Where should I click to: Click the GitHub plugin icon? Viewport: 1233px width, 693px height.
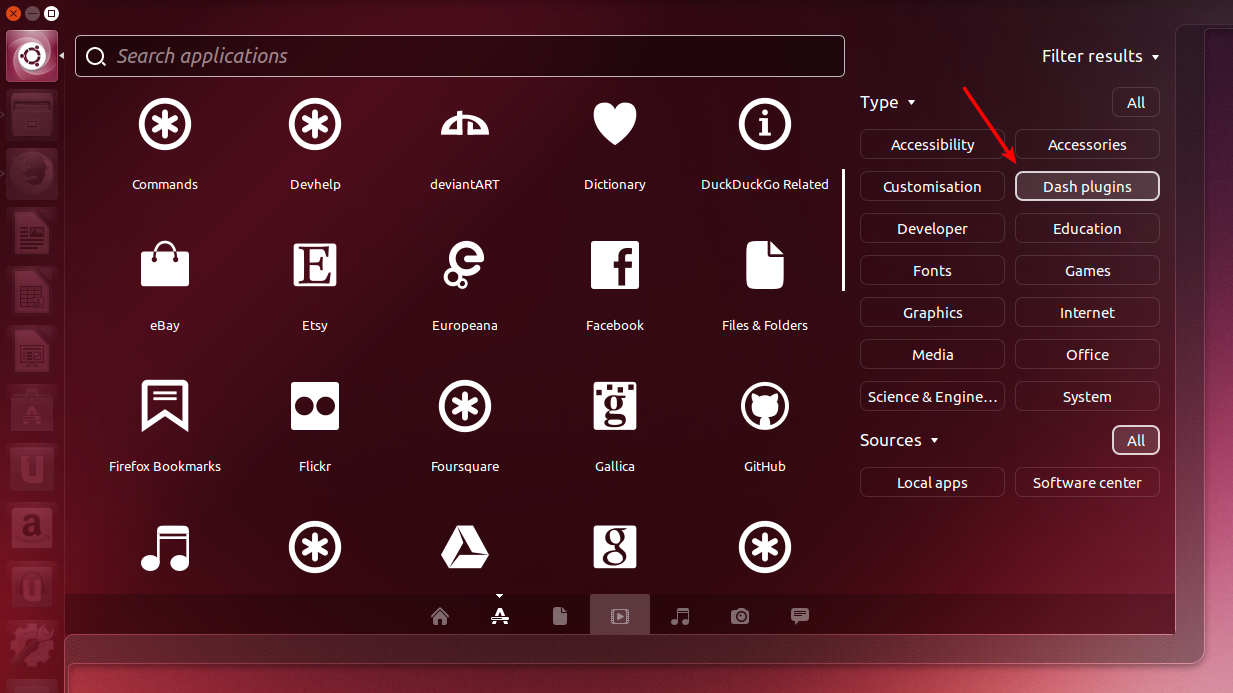(x=765, y=406)
